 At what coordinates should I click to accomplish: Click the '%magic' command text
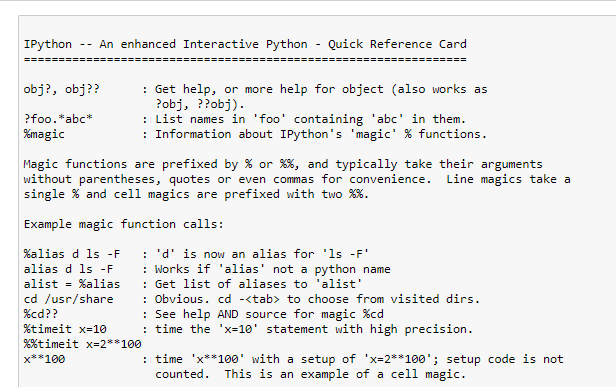(x=44, y=134)
